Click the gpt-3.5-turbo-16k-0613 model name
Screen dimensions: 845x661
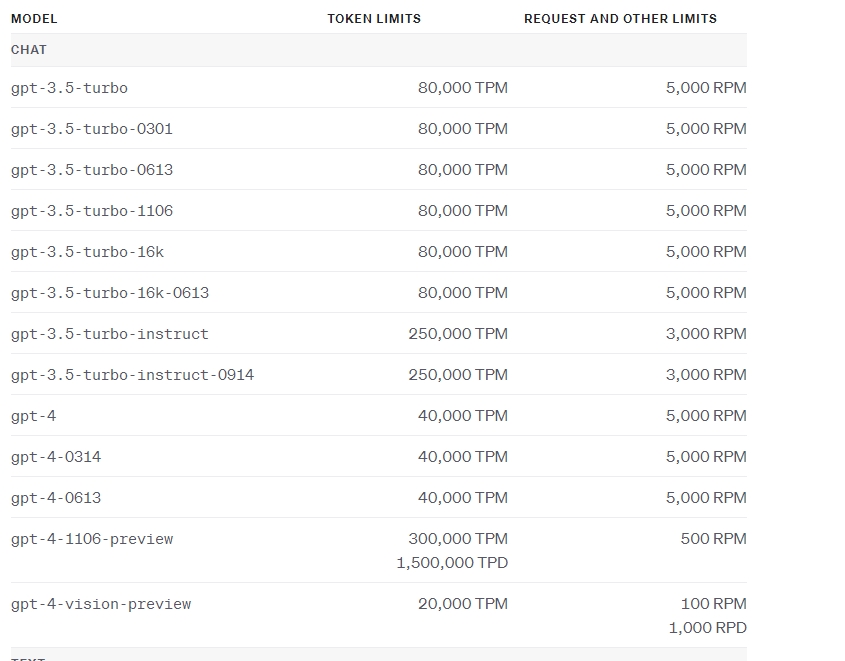[x=110, y=293]
